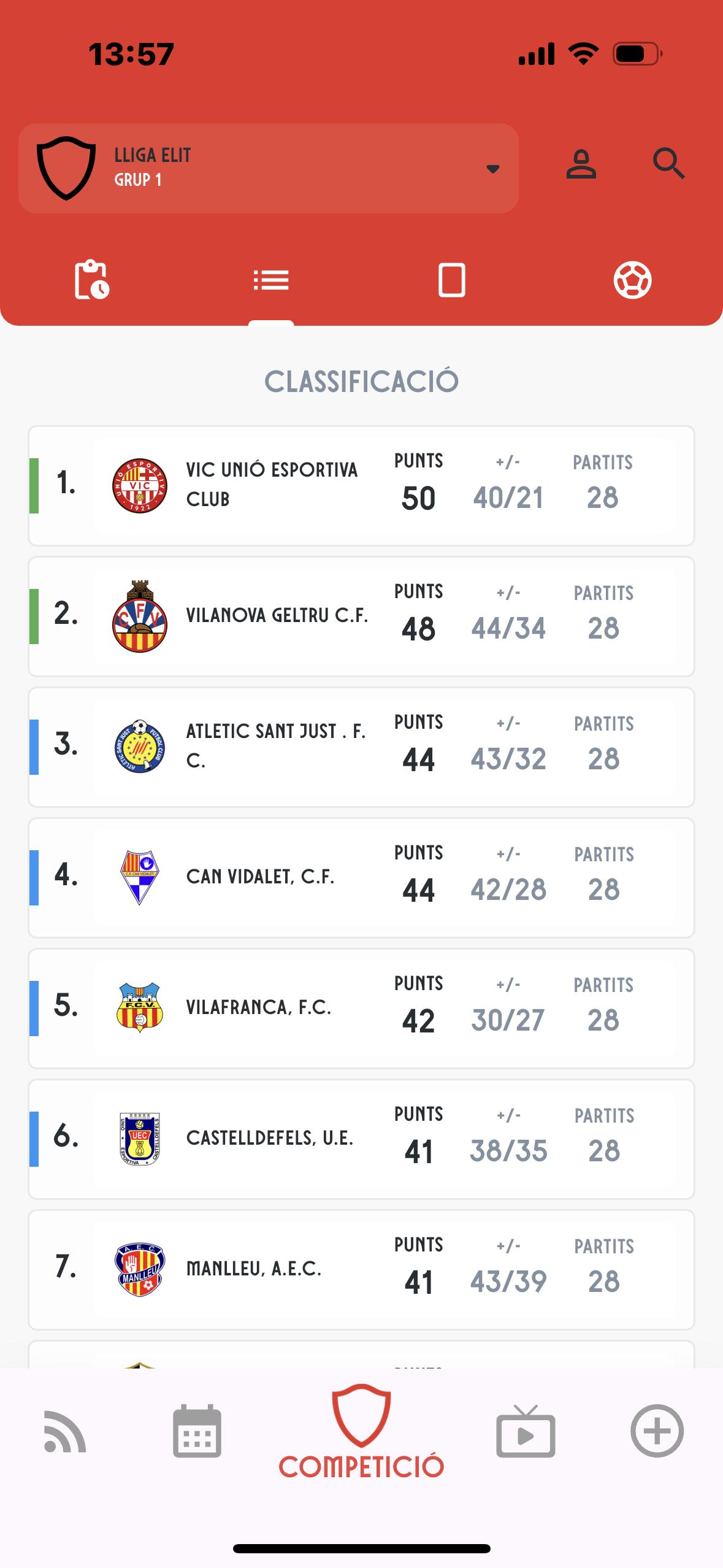Select the Competició shield tab
Viewport: 723px width, 1568px height.
(361, 1431)
